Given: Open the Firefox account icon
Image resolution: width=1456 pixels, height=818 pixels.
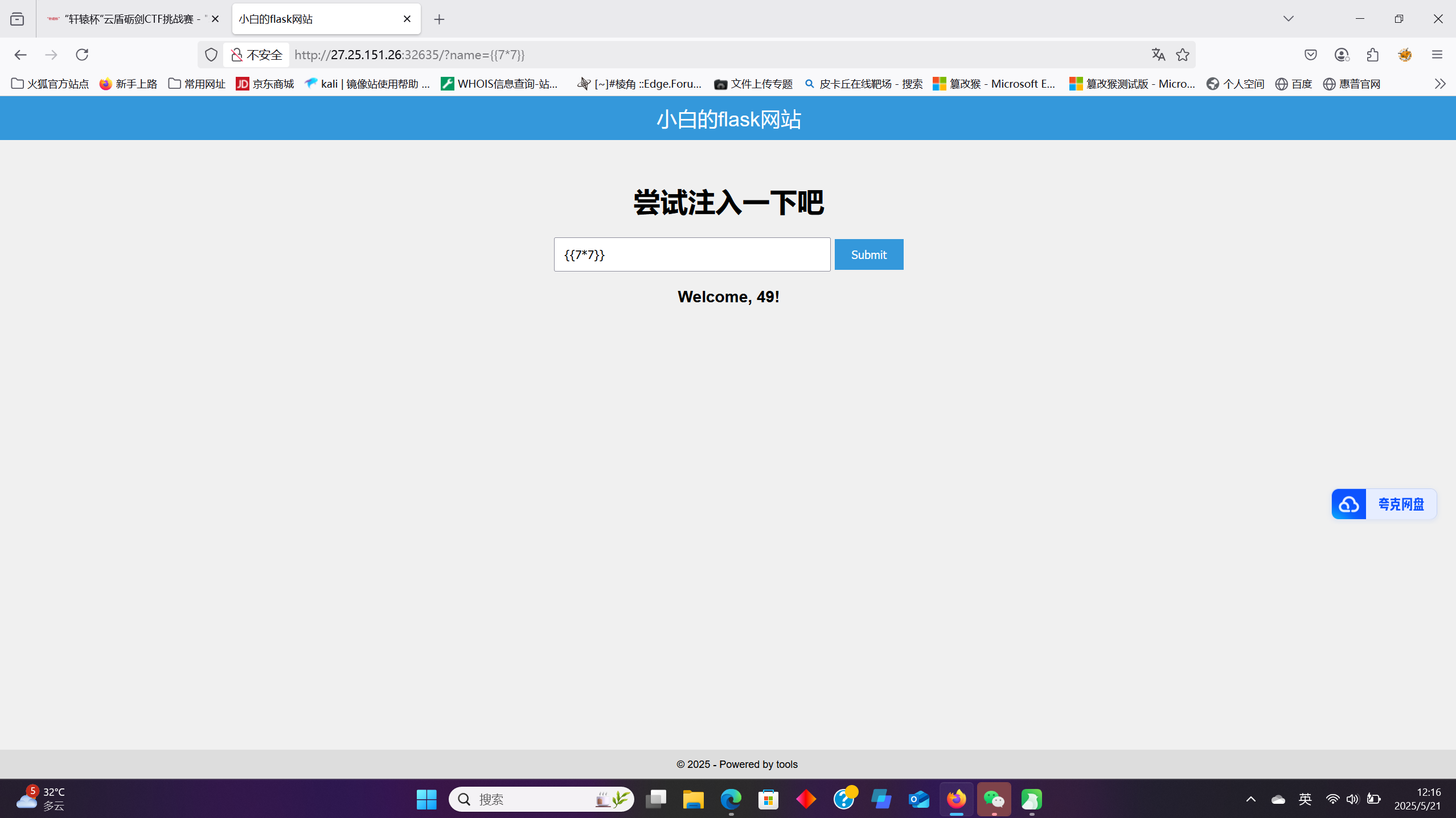Looking at the screenshot, I should [x=1342, y=55].
